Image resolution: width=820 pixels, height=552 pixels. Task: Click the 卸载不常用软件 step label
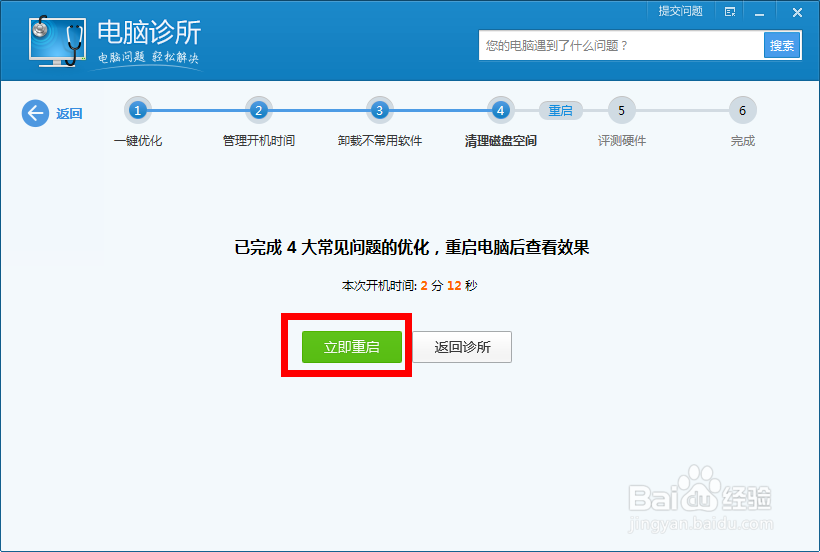[380, 141]
